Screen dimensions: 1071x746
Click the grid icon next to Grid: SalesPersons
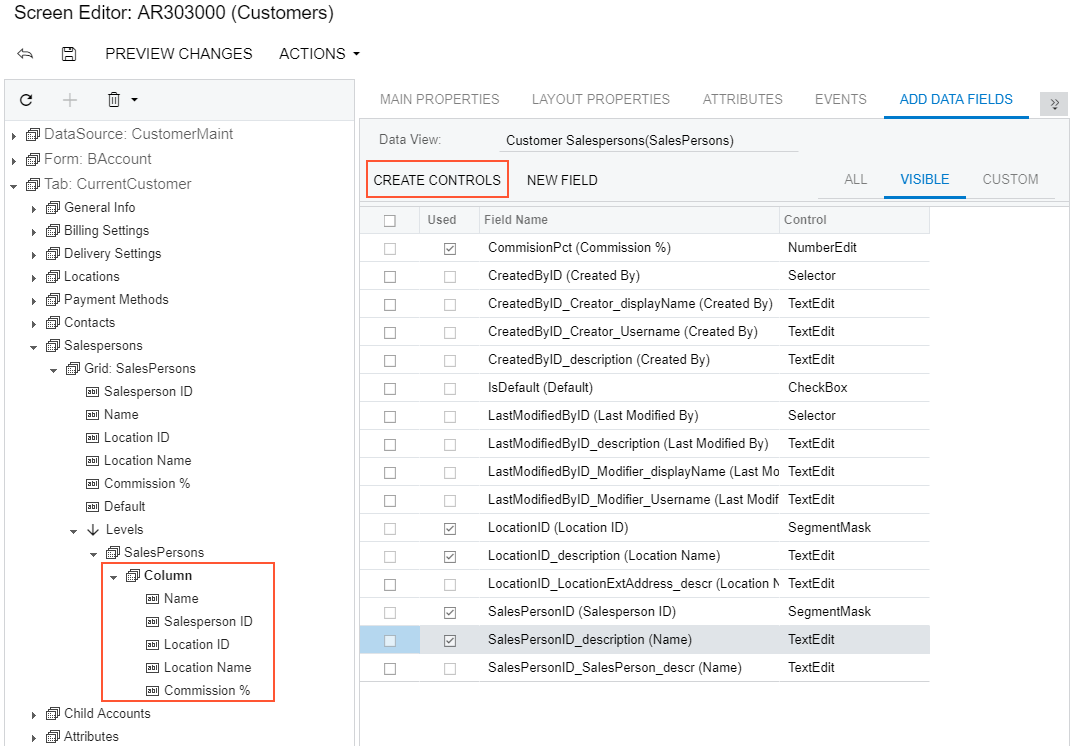pos(72,368)
